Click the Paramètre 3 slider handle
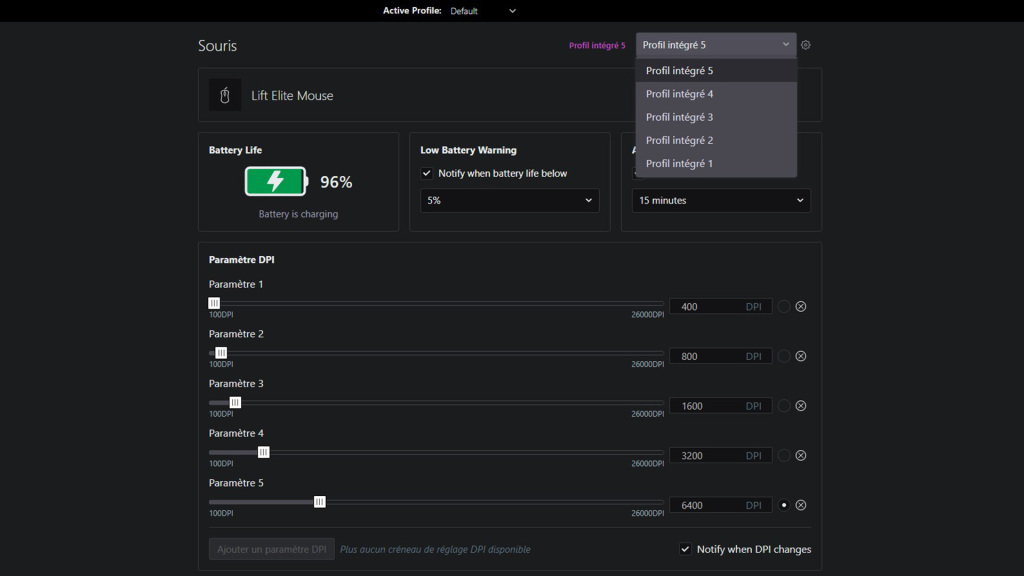Image resolution: width=1024 pixels, height=576 pixels. tap(235, 402)
